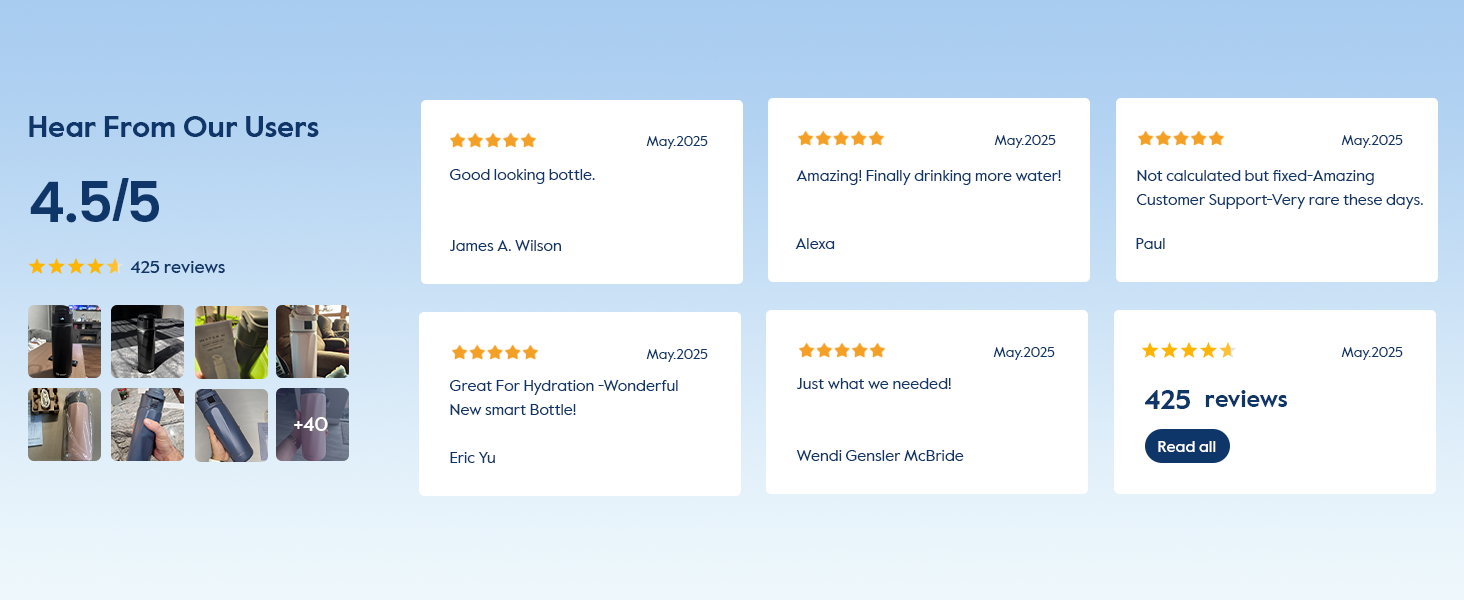Click the 425 reviews link beside summary stars
Image resolution: width=1464 pixels, height=600 pixels.
[178, 267]
